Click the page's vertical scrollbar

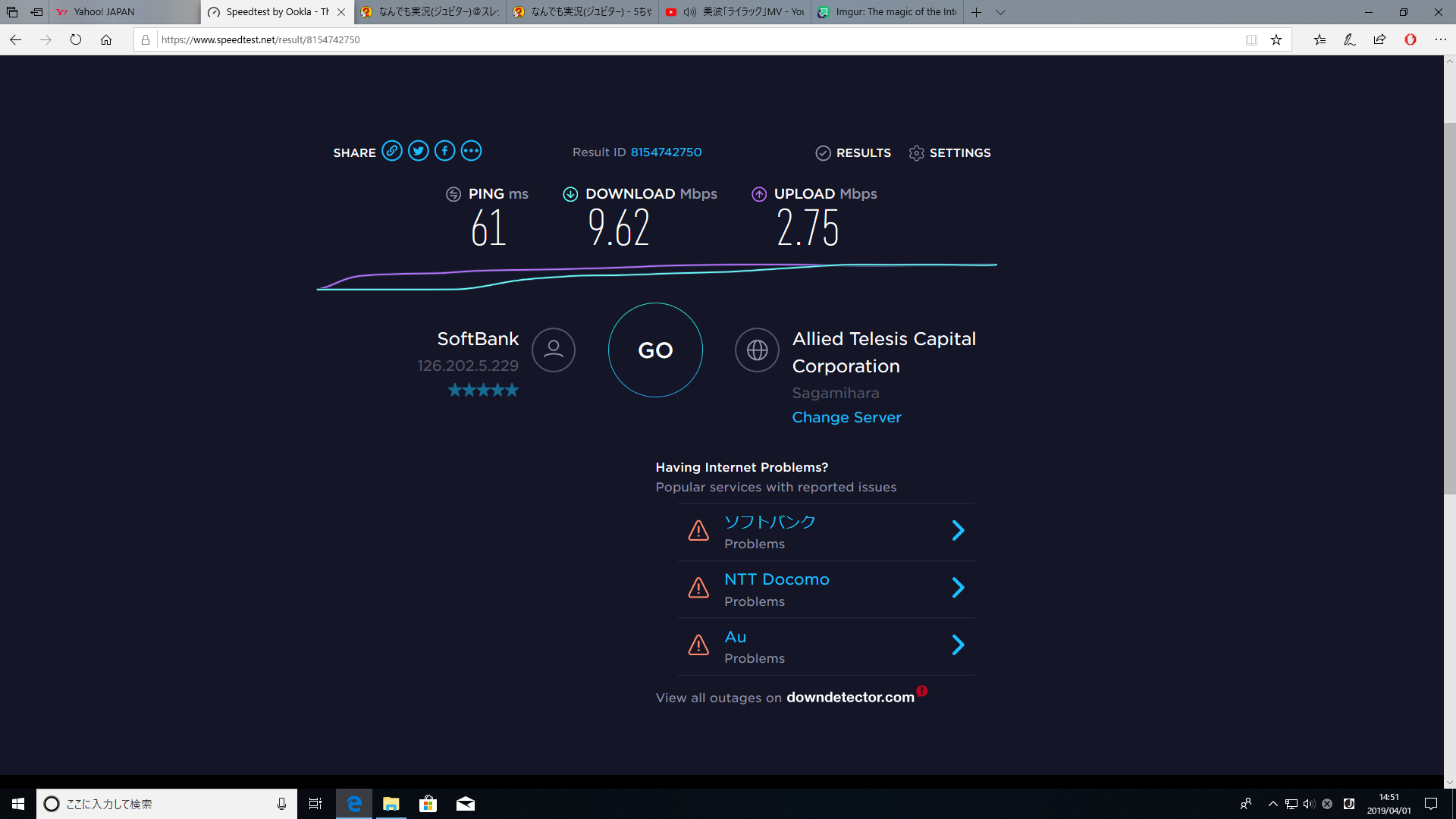[1449, 303]
